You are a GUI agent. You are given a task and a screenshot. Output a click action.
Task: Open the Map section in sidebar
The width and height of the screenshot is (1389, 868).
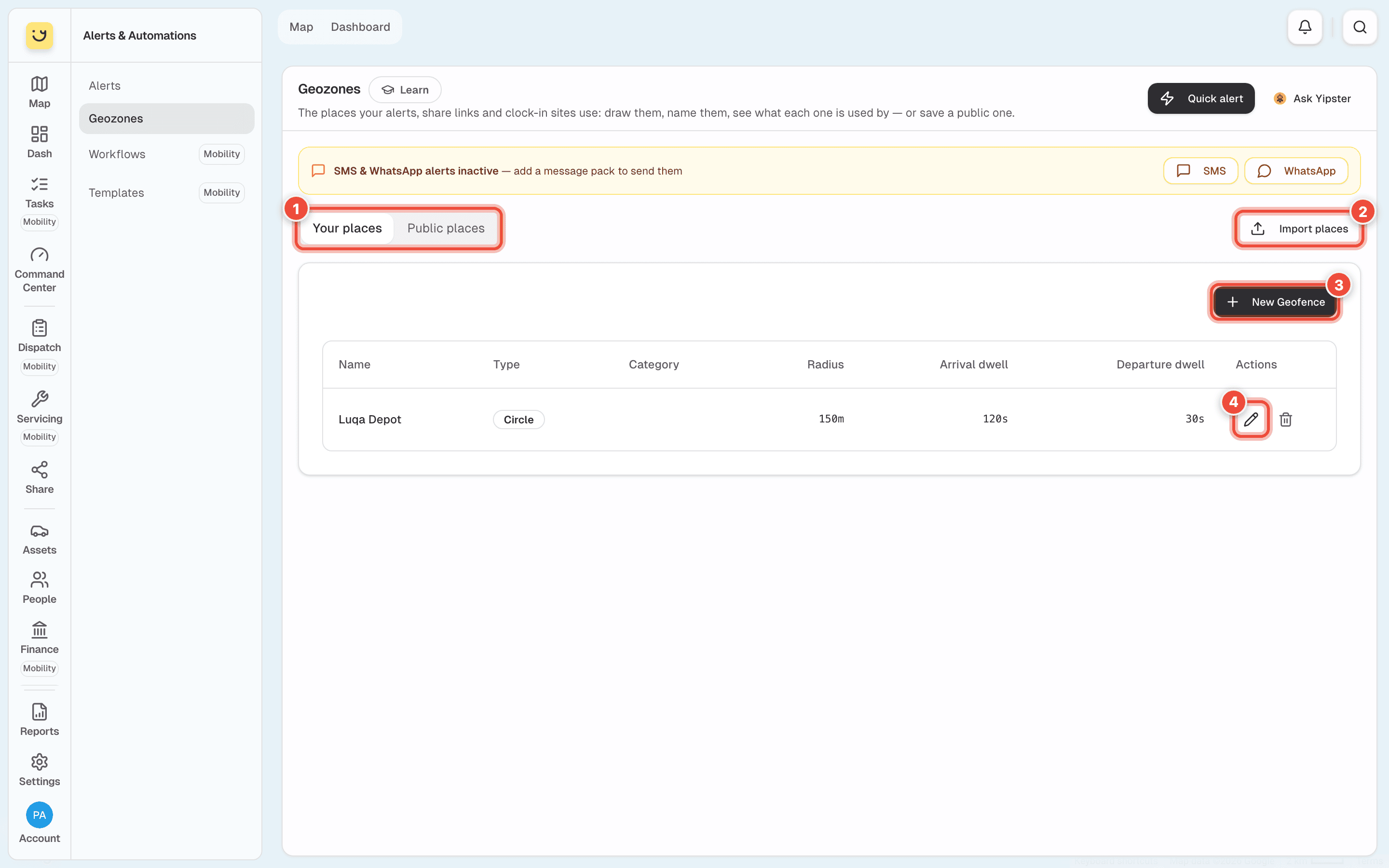(x=39, y=92)
